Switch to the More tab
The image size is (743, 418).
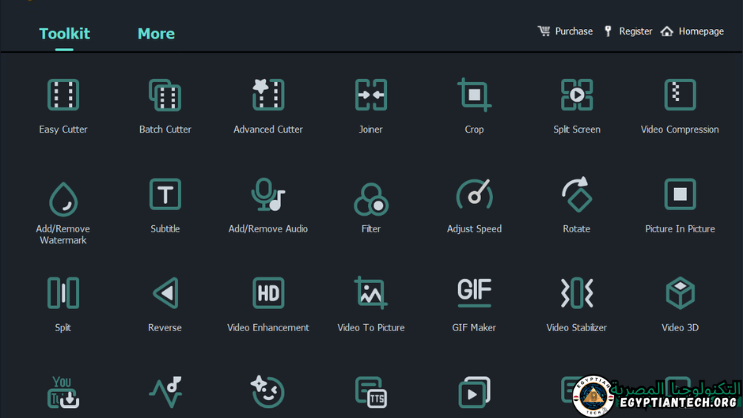click(156, 34)
